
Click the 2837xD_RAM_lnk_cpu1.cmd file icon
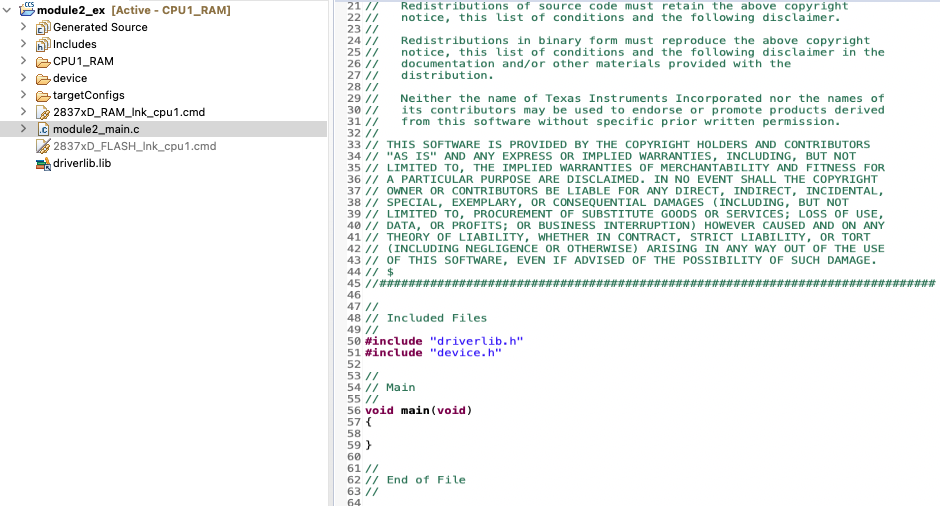43,112
